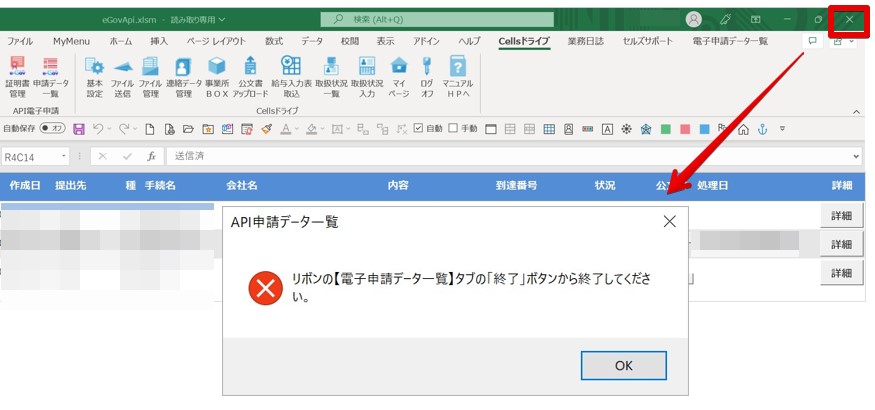Screen dimensions: 875x410
Task: Click 公文書アップロード icon
Action: [x=251, y=77]
